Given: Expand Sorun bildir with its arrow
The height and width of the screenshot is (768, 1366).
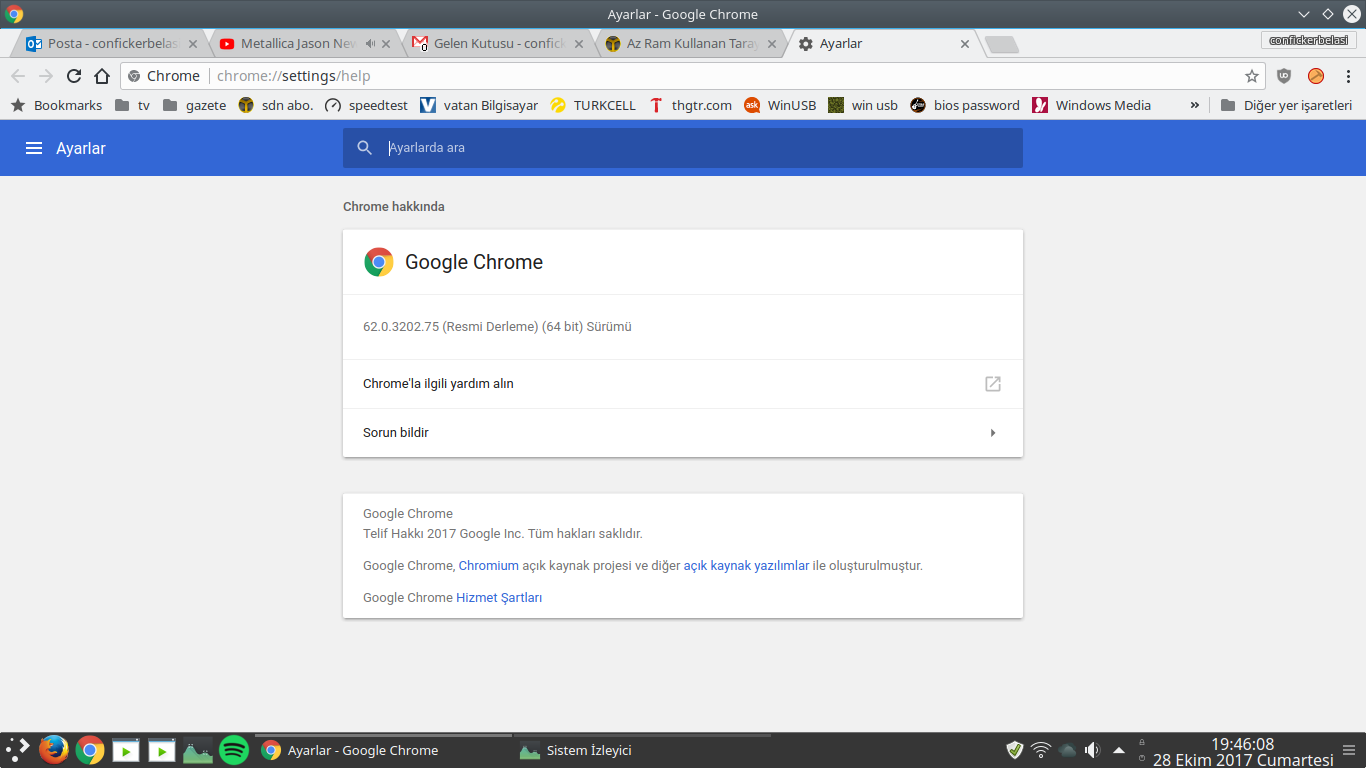Looking at the screenshot, I should pos(993,433).
